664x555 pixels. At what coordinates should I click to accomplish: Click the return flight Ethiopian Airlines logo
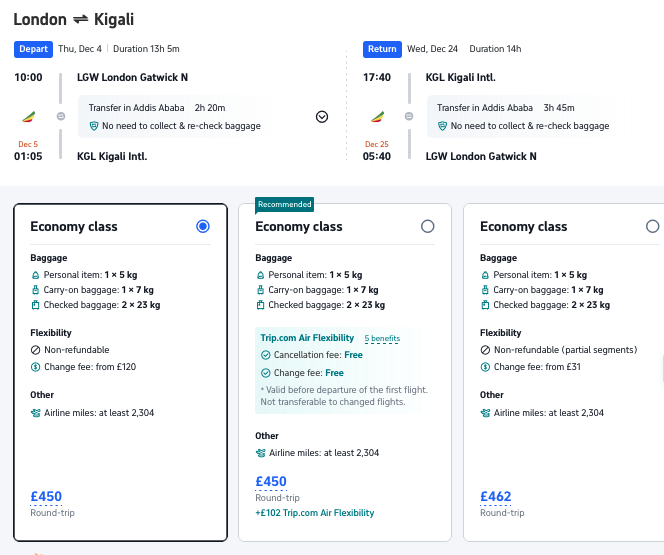coord(377,116)
